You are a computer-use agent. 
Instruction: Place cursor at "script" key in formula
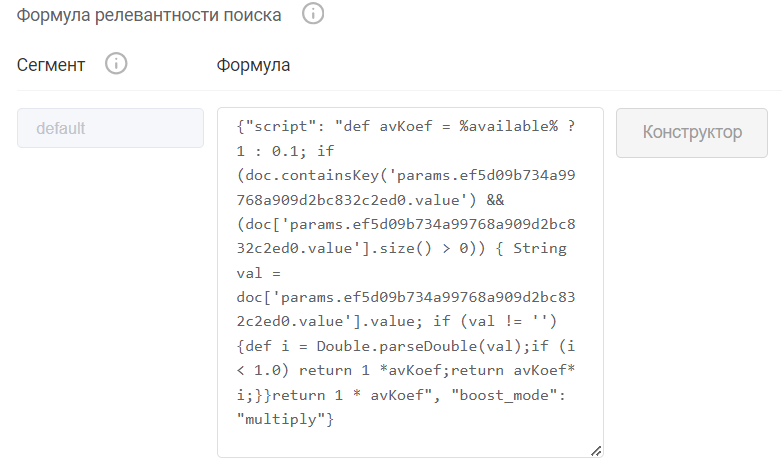click(x=282, y=128)
